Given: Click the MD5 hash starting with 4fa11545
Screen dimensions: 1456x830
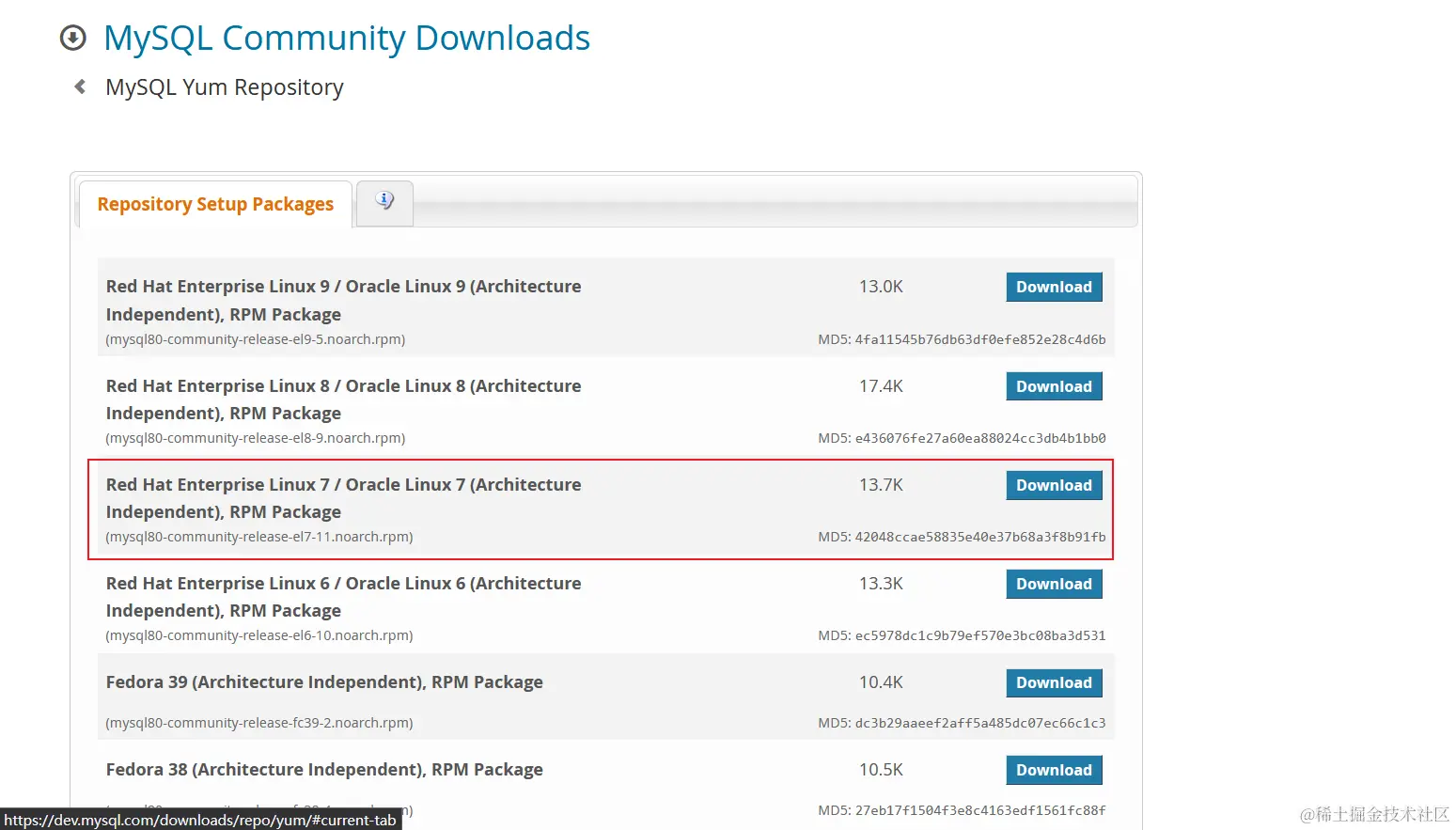Looking at the screenshot, I should pos(980,339).
